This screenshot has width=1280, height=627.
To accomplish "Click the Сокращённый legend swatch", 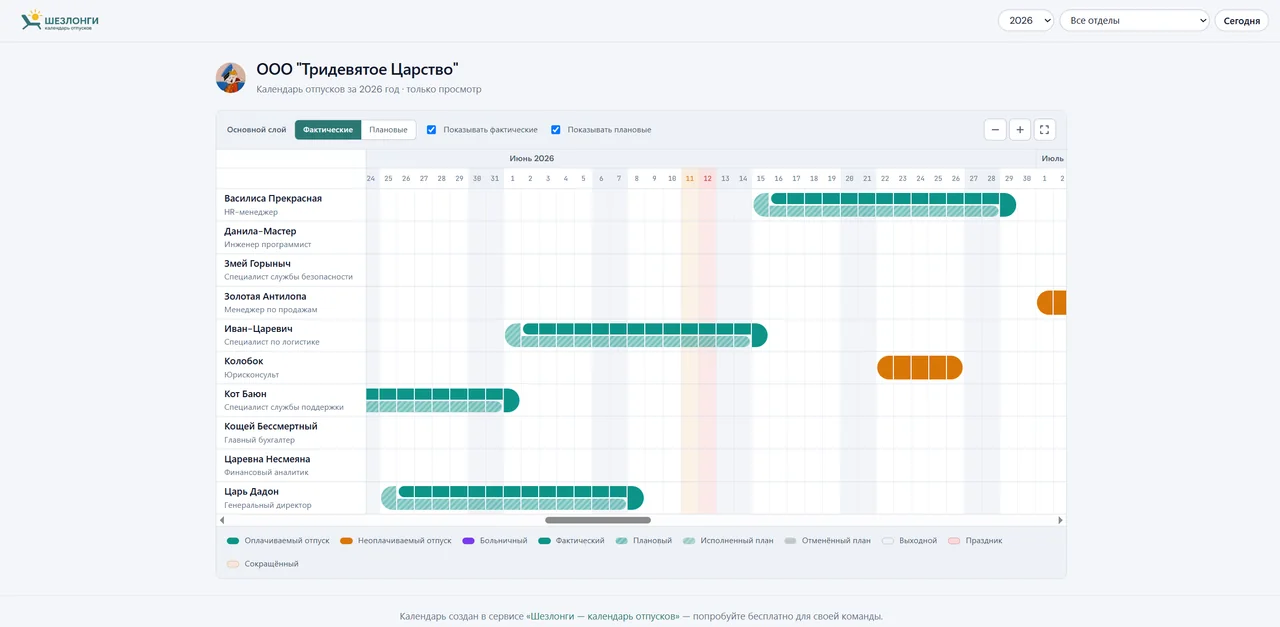I will (233, 564).
